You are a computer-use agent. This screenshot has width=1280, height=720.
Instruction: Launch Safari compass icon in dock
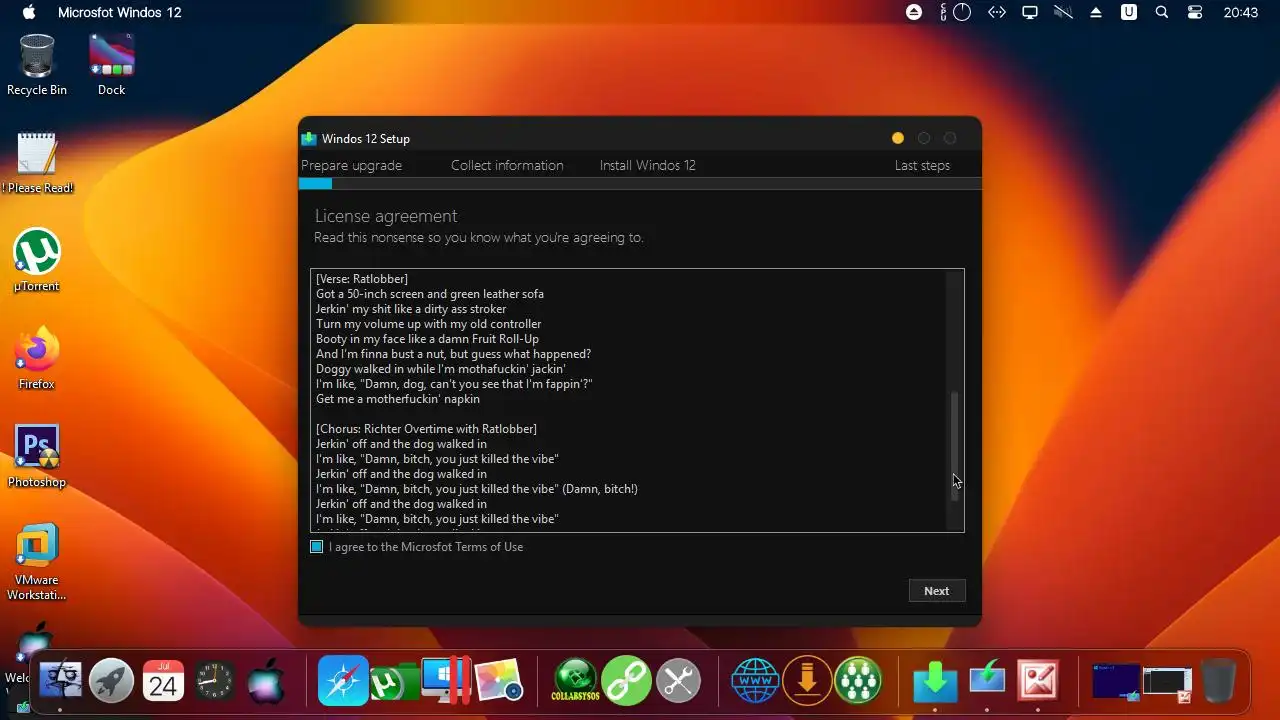pos(343,682)
